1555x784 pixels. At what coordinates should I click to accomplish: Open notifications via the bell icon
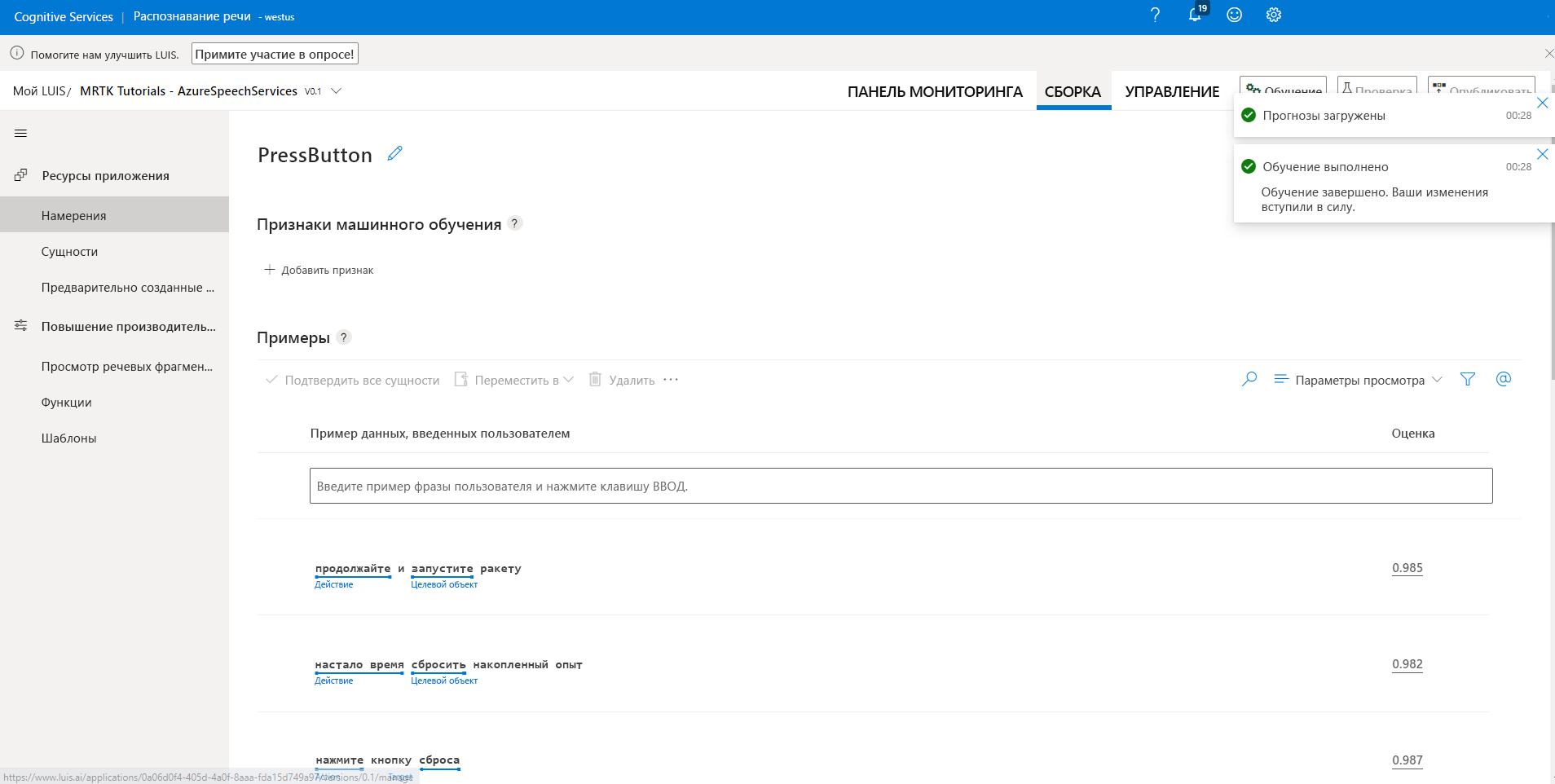click(x=1193, y=15)
